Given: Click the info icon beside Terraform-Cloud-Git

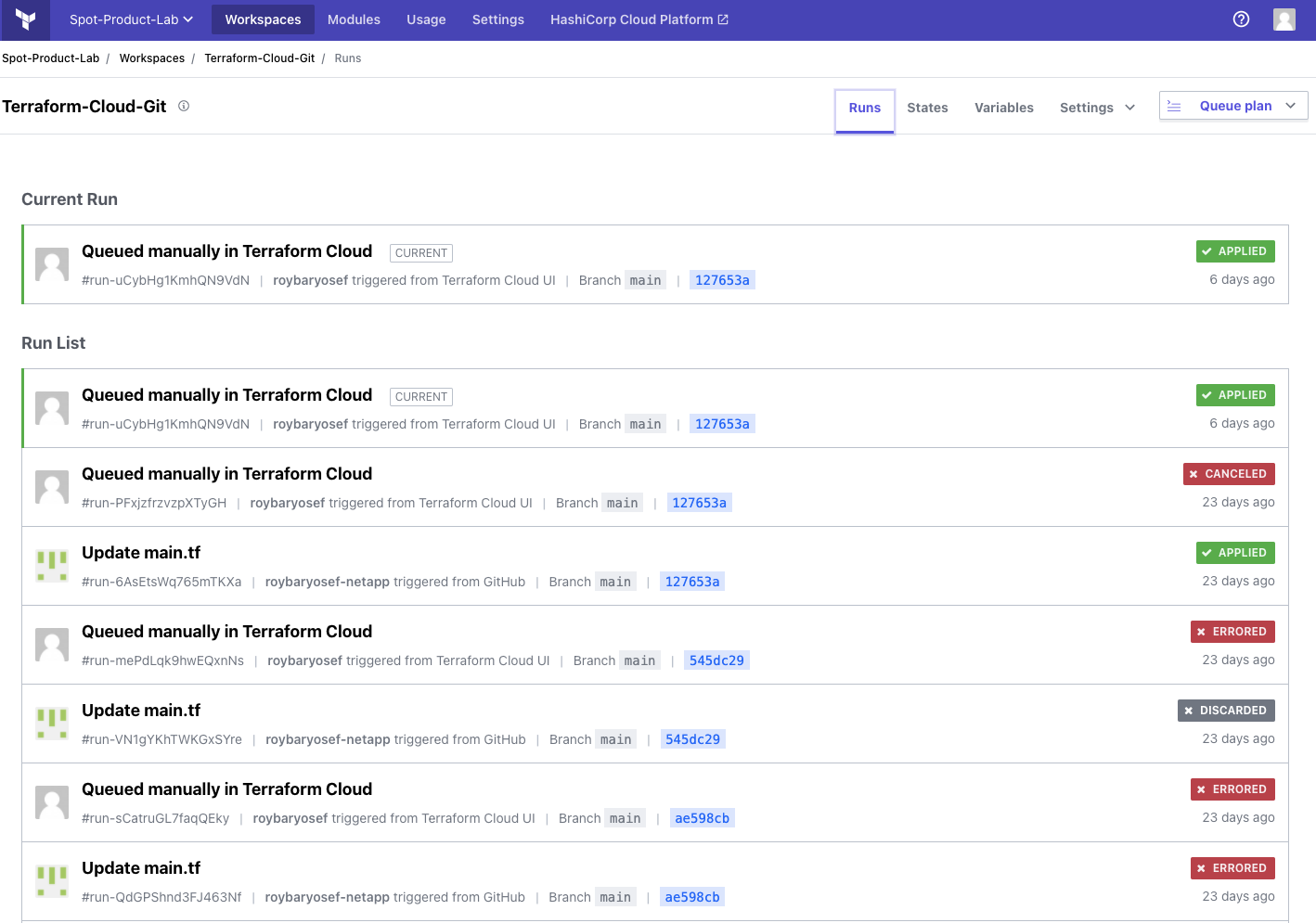Looking at the screenshot, I should 184,106.
